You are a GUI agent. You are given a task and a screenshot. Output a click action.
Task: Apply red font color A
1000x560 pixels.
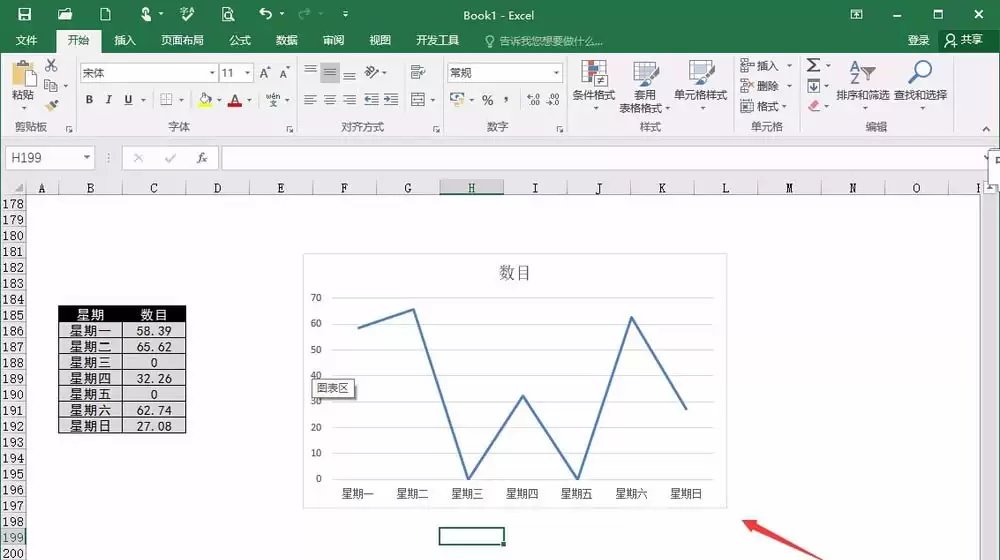coord(235,100)
